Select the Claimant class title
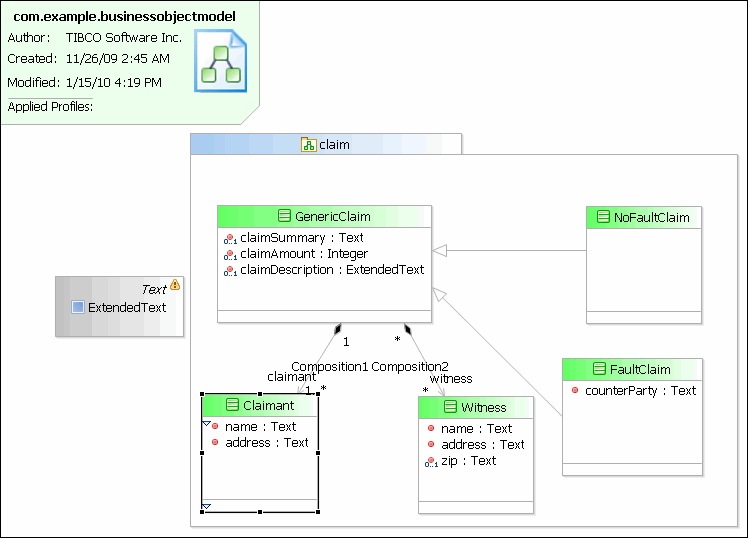This screenshot has width=748, height=538. (269, 405)
